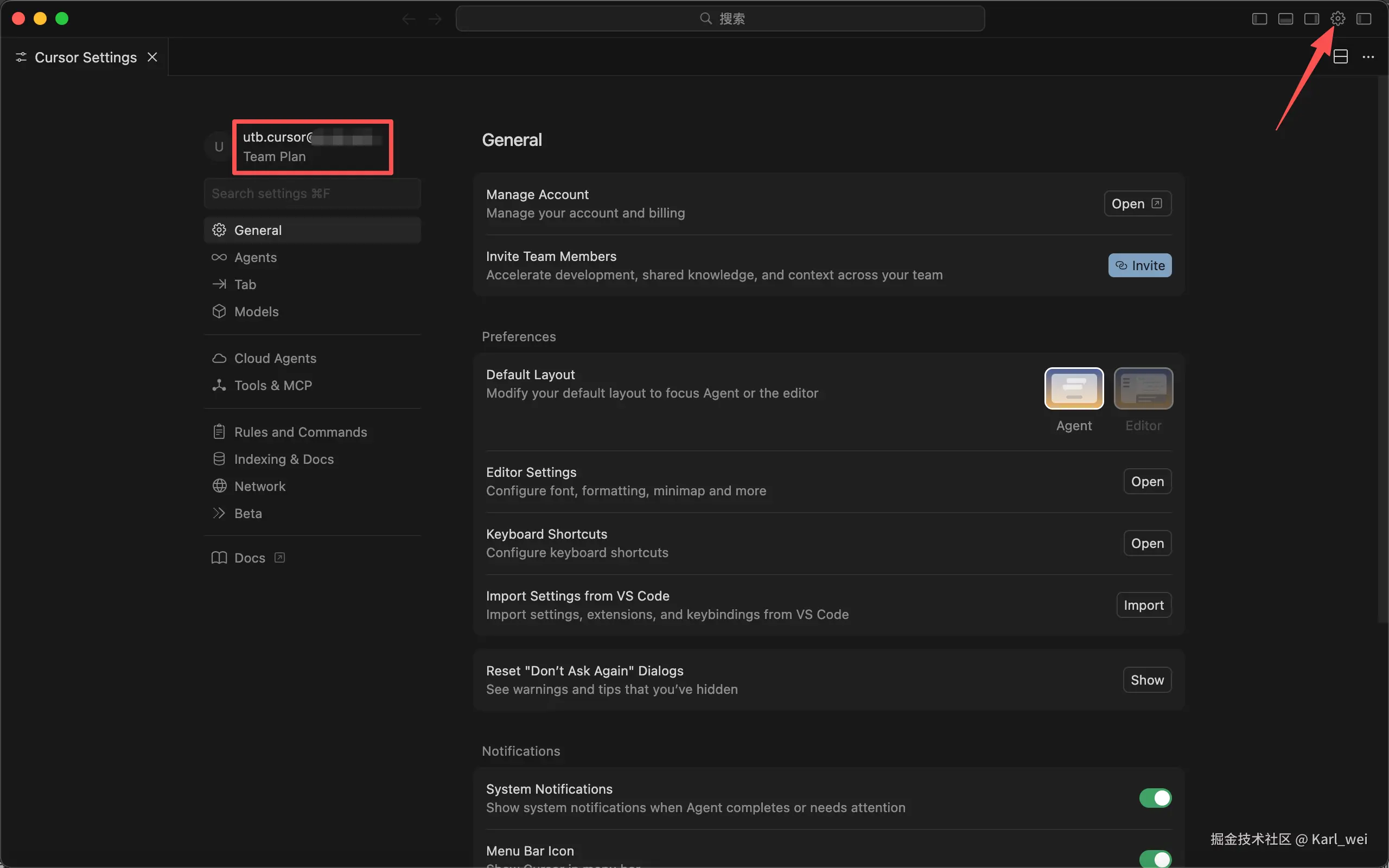Toggle the bottom panel layout icon
This screenshot has height=868, width=1389.
[x=1285, y=19]
